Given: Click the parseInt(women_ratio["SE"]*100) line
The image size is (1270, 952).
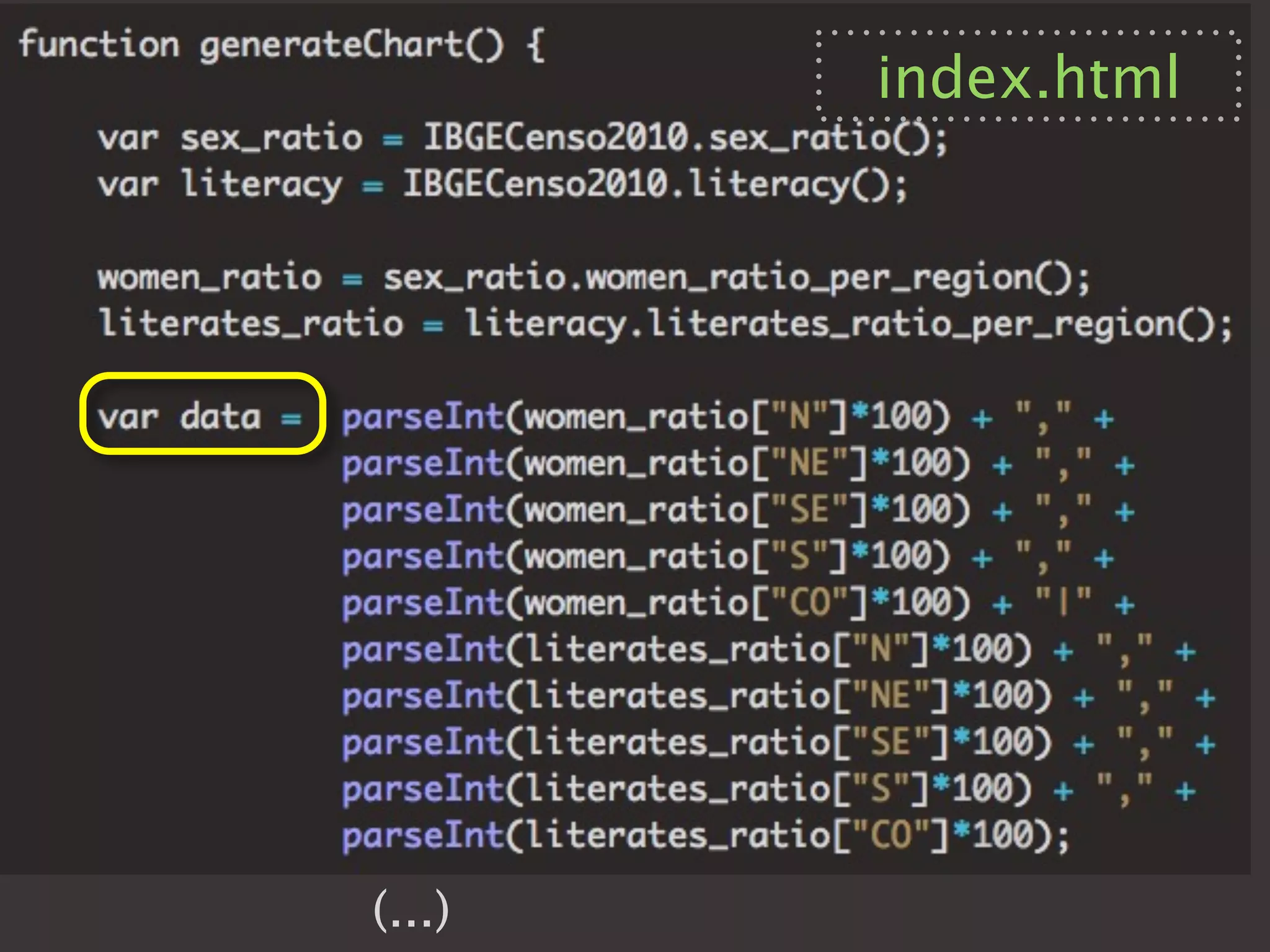Looking at the screenshot, I should (x=738, y=510).
